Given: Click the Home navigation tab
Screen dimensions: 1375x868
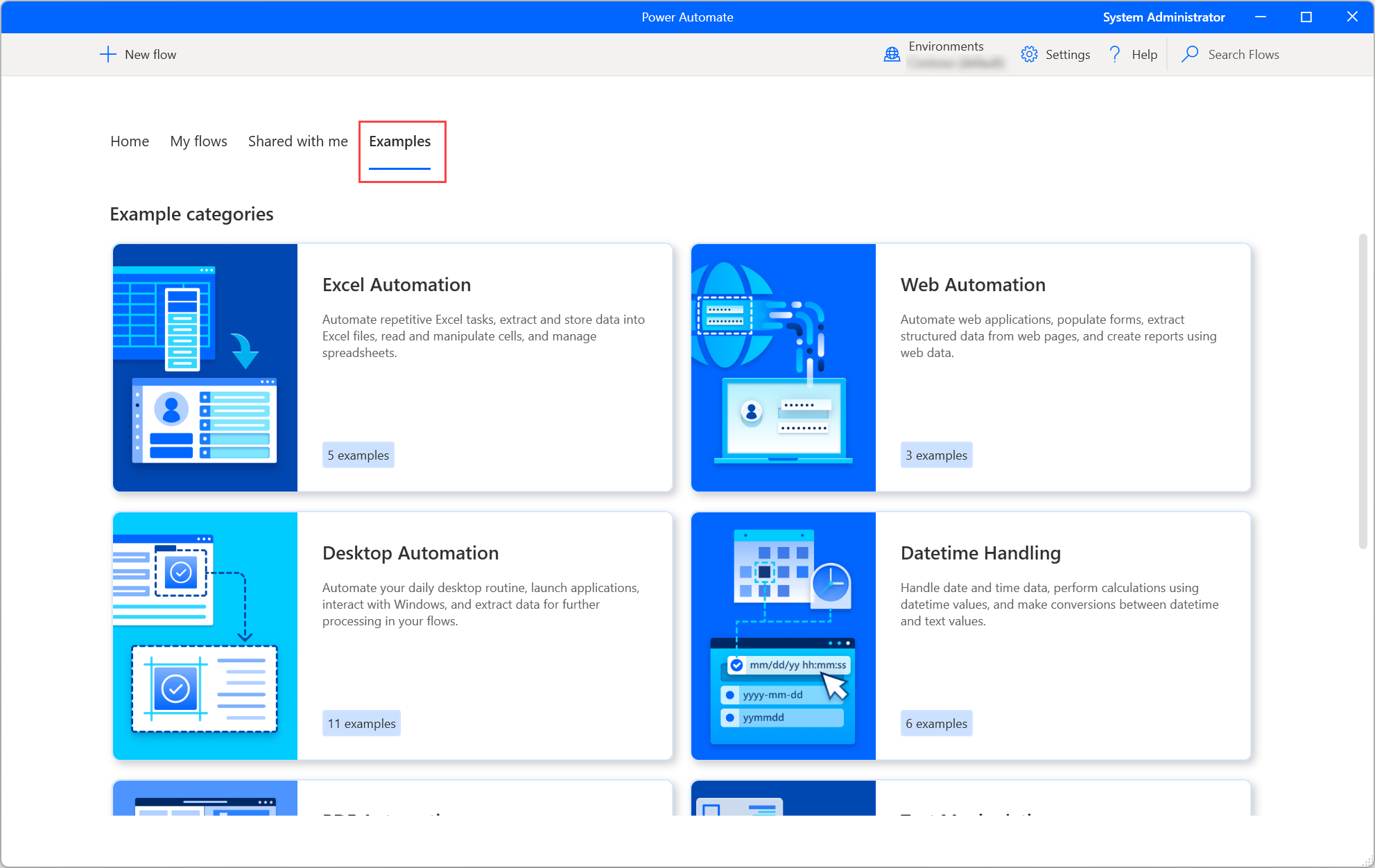Looking at the screenshot, I should pyautogui.click(x=128, y=141).
